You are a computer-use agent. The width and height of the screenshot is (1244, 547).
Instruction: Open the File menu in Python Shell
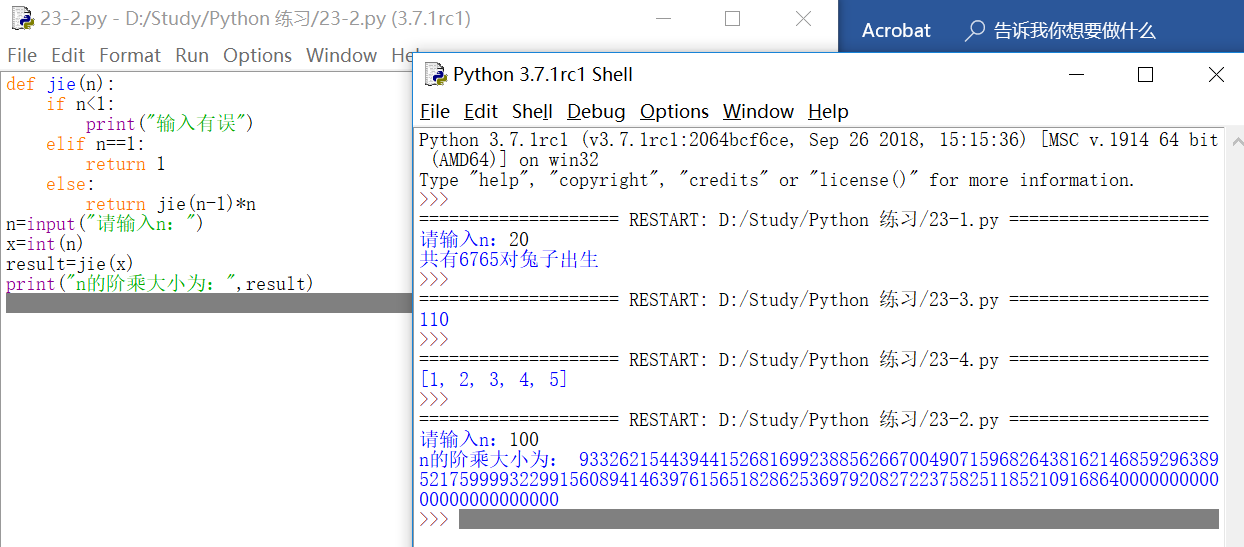pyautogui.click(x=435, y=111)
